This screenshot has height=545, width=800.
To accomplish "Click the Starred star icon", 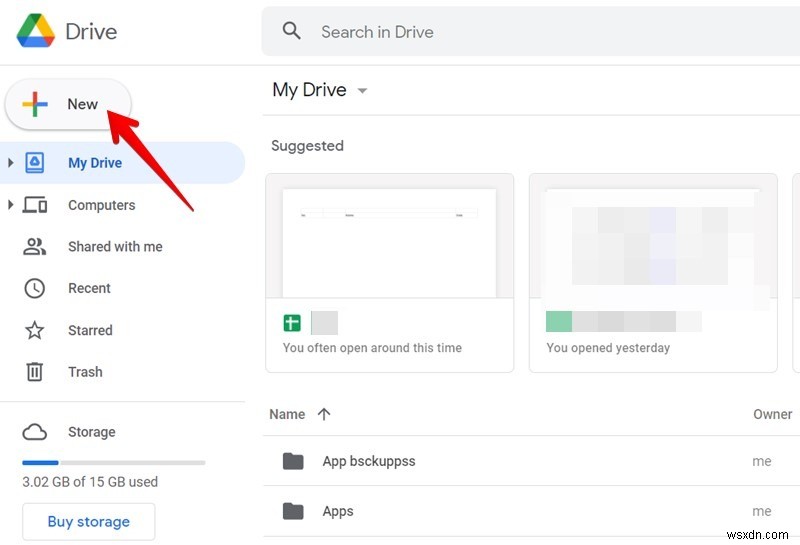I will point(35,330).
